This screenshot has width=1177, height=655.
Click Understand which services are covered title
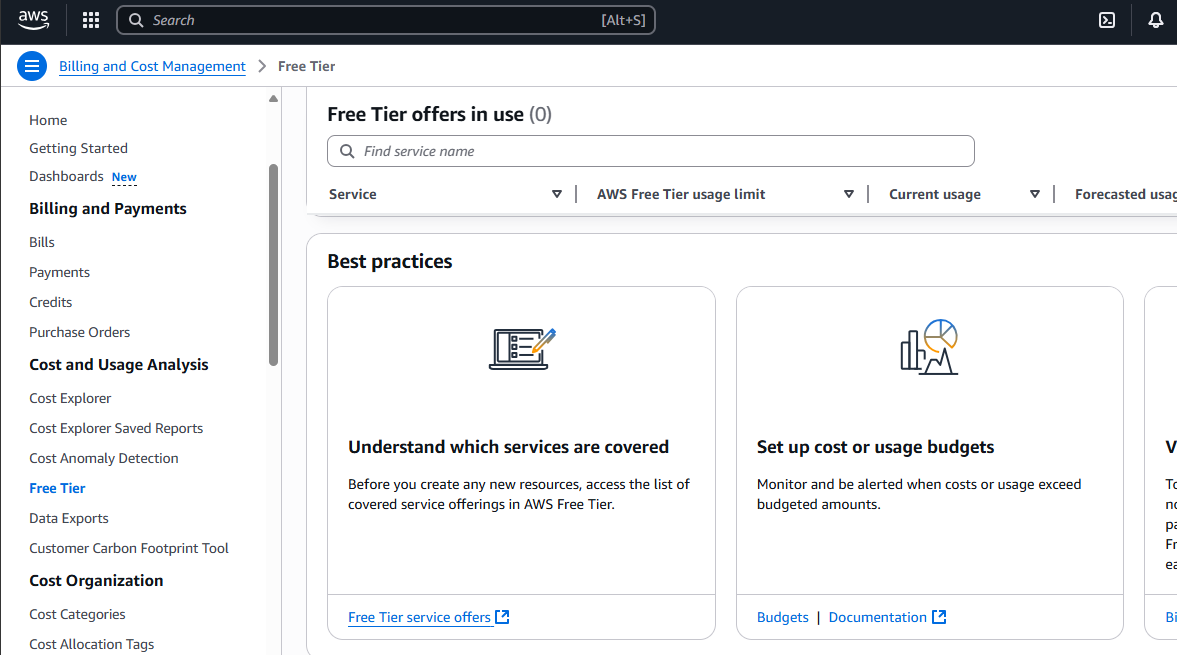point(508,447)
